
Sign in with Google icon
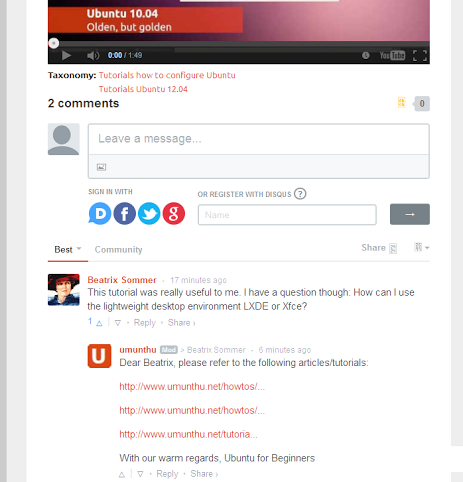(174, 213)
